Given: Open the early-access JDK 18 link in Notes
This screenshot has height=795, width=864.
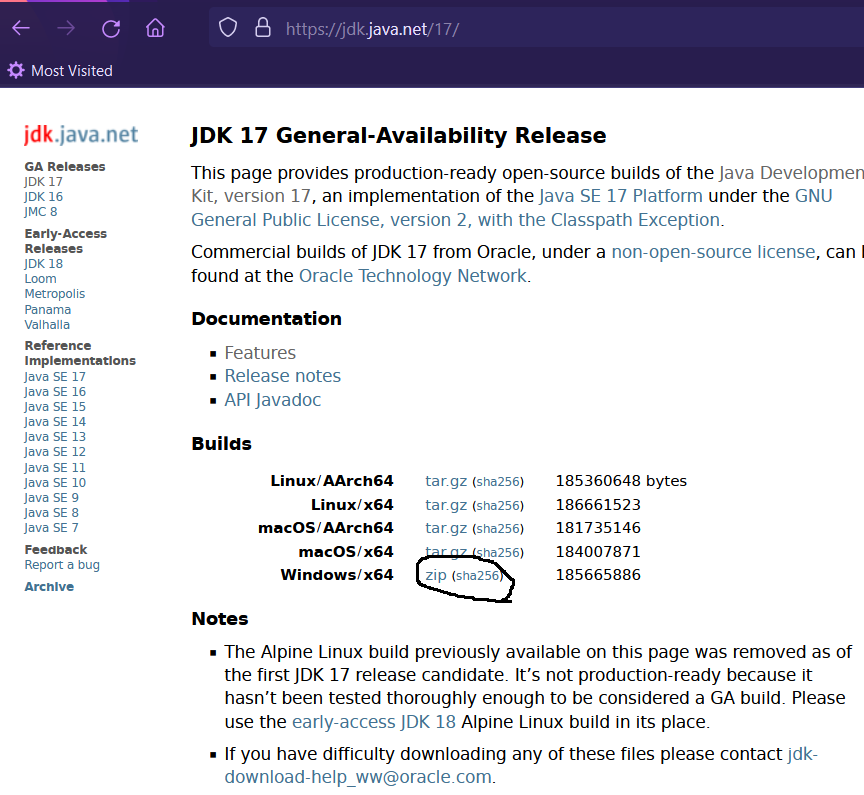Looking at the screenshot, I should tap(374, 722).
